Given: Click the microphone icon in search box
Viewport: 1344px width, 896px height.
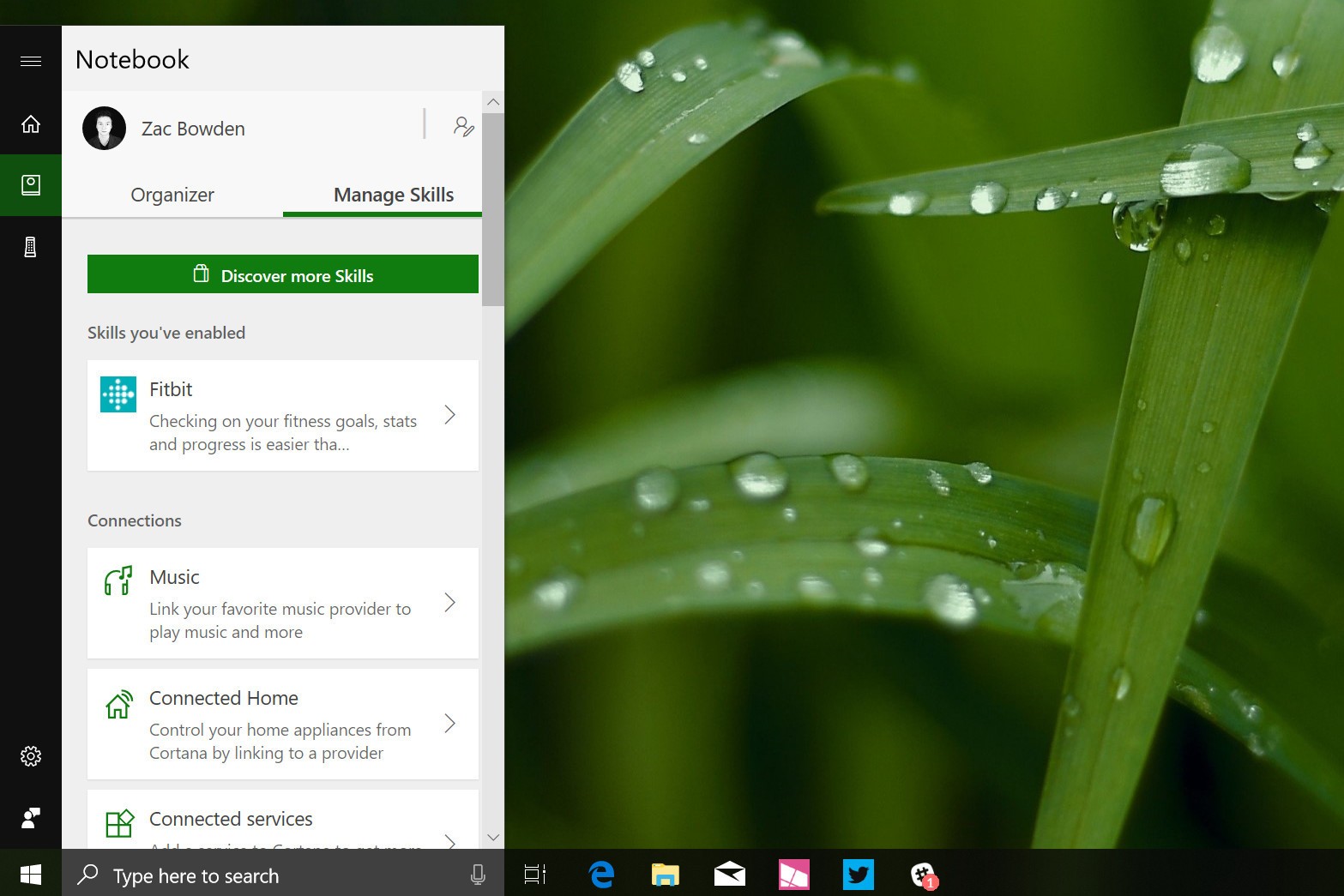Looking at the screenshot, I should tap(478, 875).
